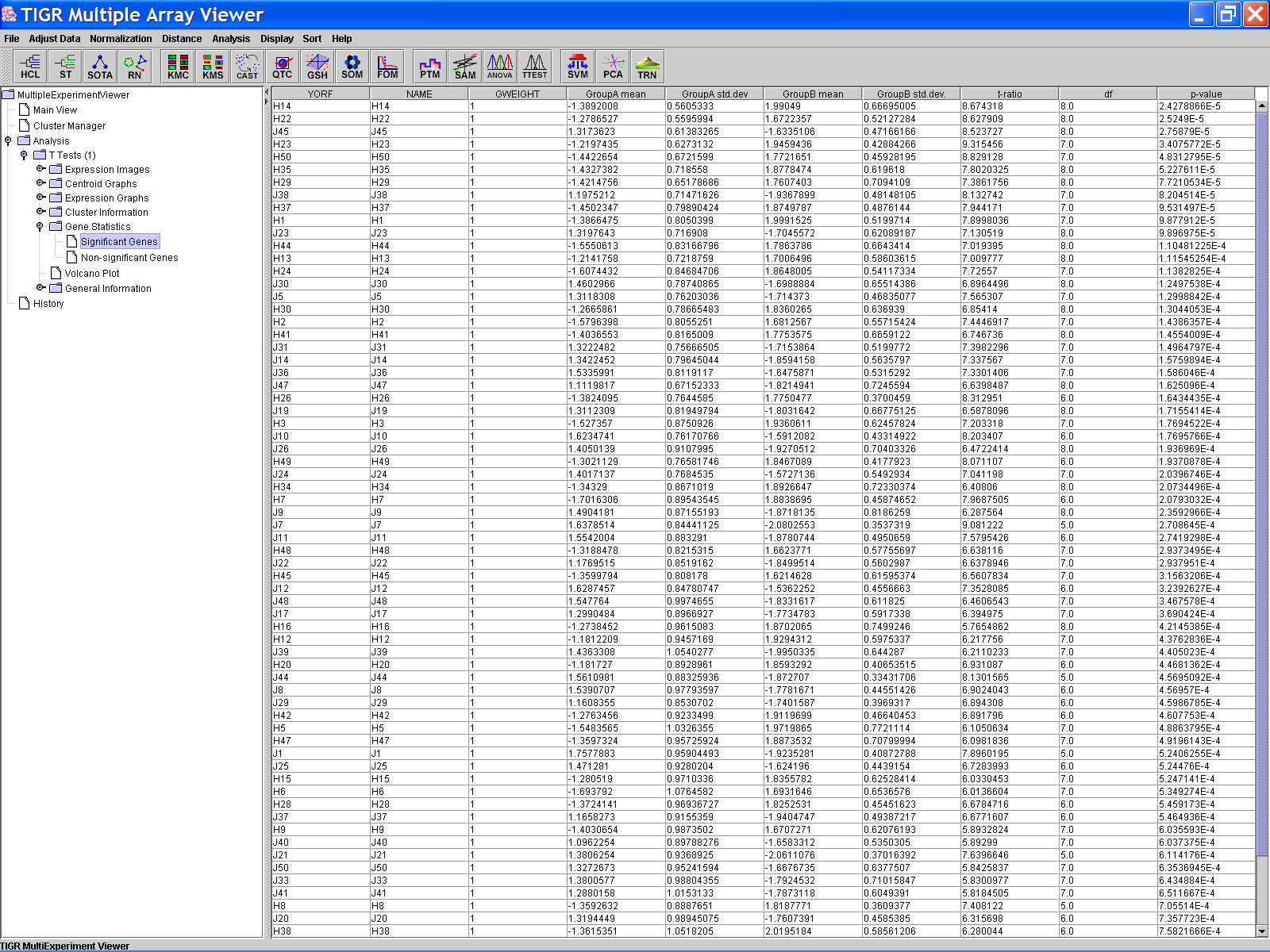Launch the SOM analysis icon

(x=352, y=67)
